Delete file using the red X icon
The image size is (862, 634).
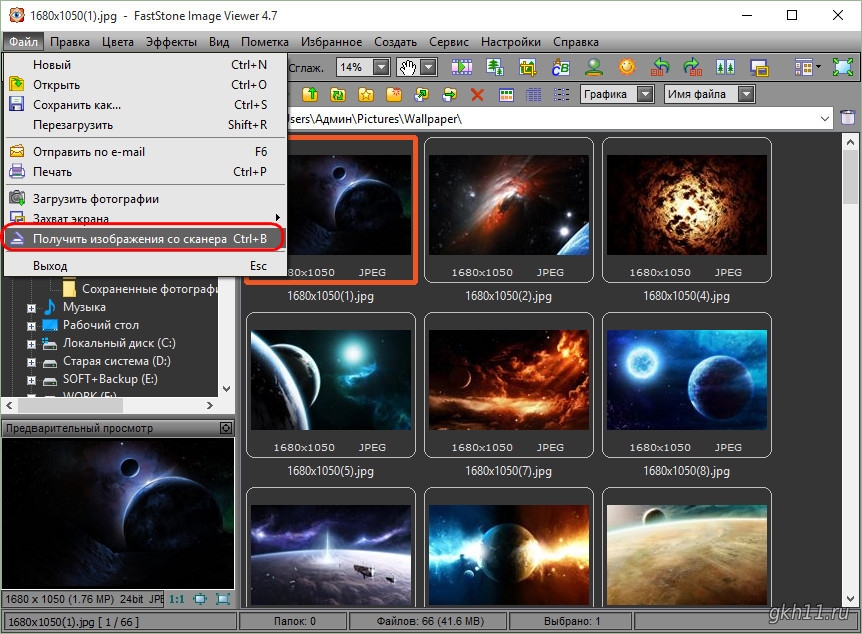[477, 94]
